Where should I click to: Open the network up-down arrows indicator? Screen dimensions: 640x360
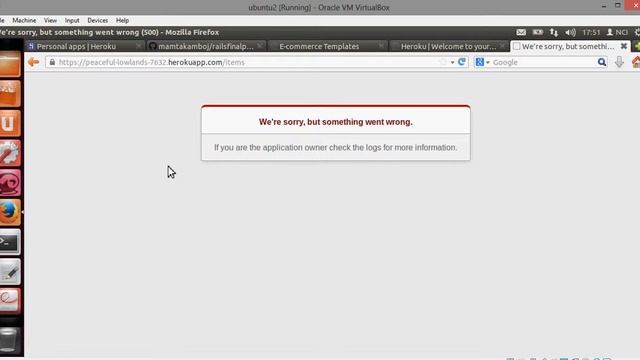point(553,32)
